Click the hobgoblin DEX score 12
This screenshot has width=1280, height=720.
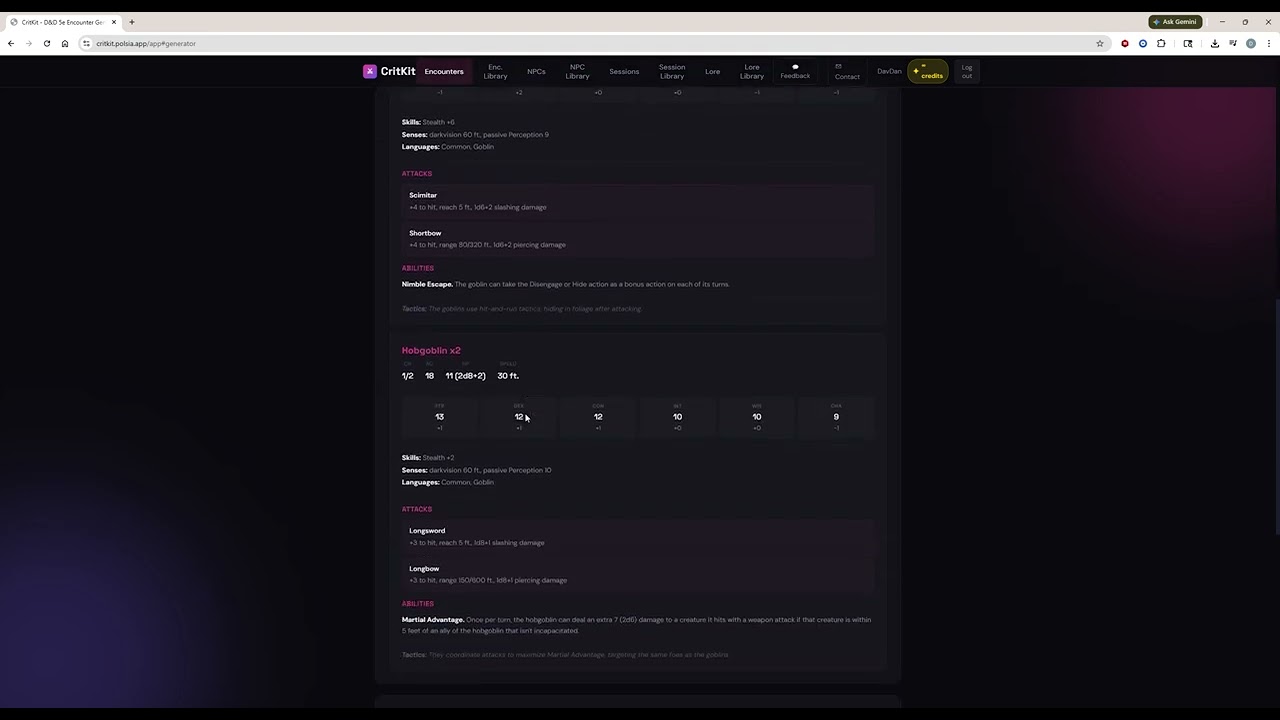pos(518,417)
